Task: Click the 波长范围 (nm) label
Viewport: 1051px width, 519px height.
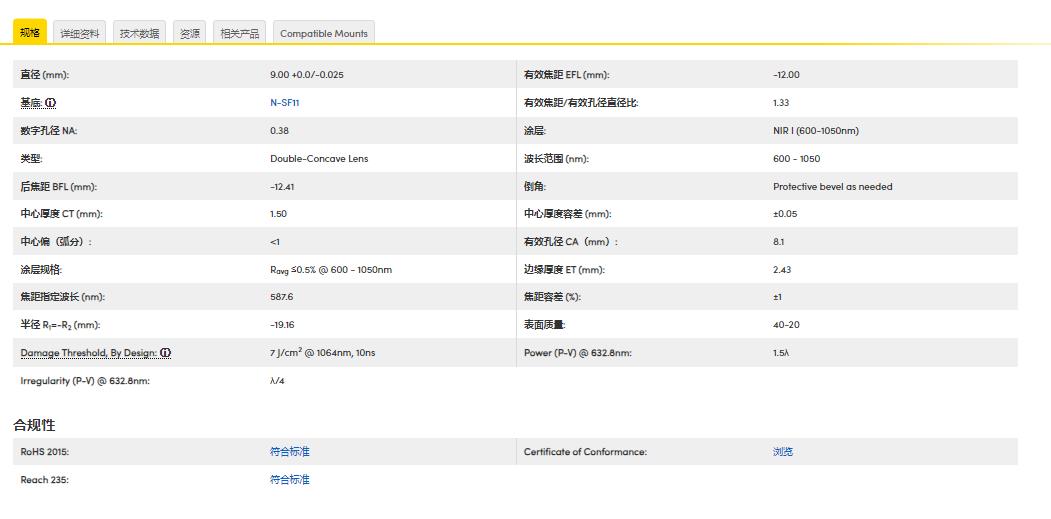Action: tap(556, 159)
